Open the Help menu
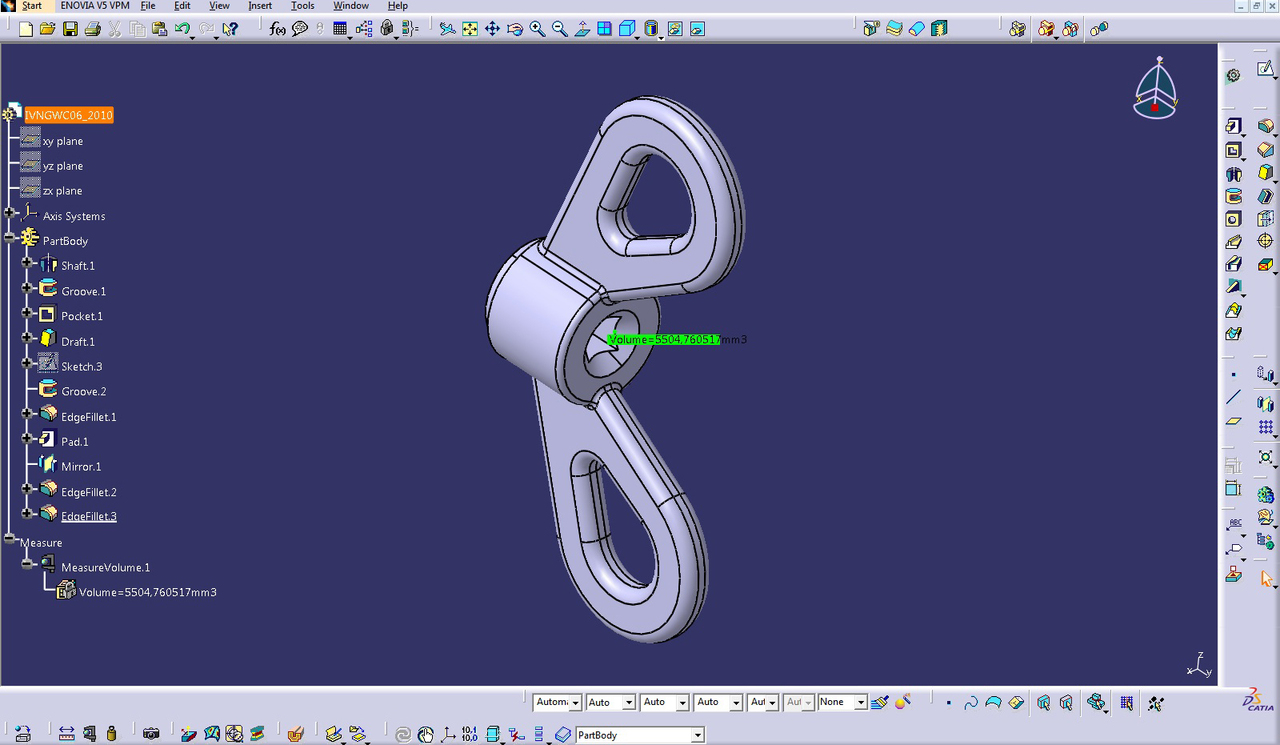 (x=397, y=6)
